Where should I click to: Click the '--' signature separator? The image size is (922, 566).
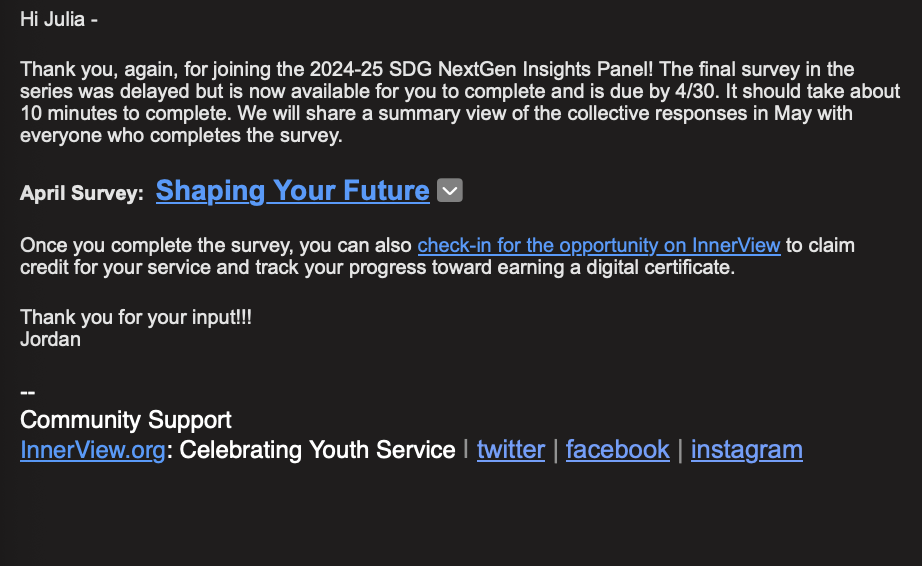coord(28,392)
